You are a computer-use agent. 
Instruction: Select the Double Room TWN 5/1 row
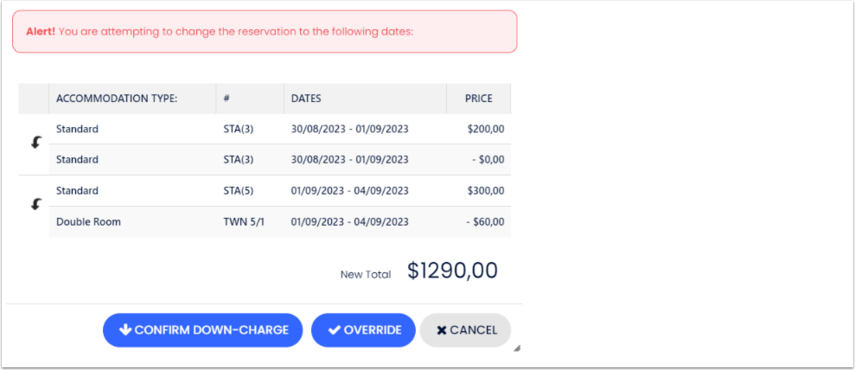[280, 222]
